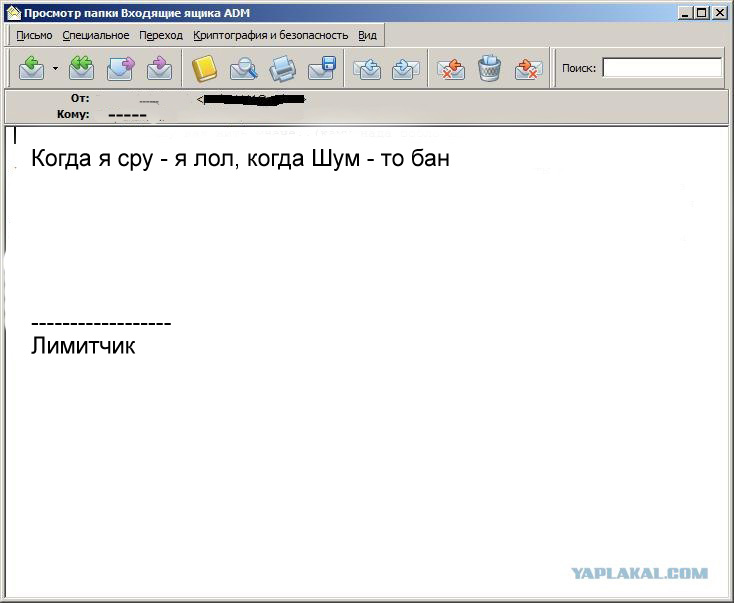Save message using the floppy envelope icon

click(x=322, y=68)
